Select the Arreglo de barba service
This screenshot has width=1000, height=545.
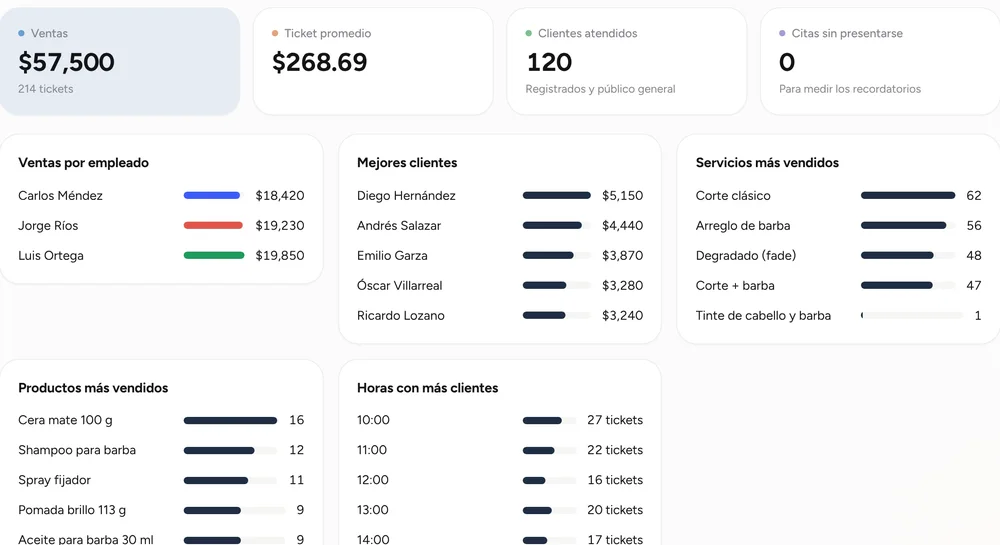tap(743, 226)
